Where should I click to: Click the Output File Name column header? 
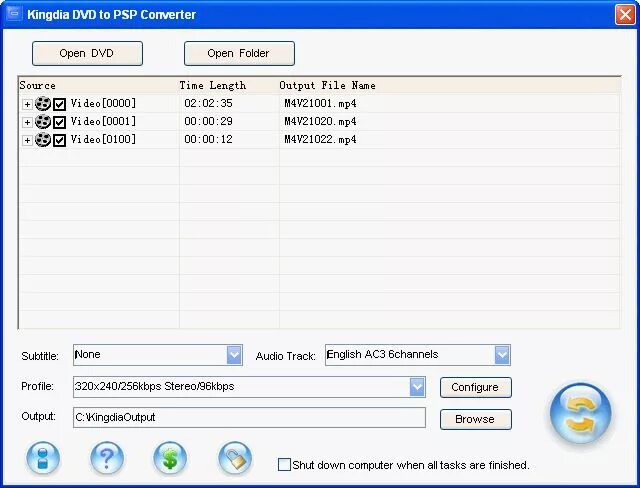pos(449,85)
